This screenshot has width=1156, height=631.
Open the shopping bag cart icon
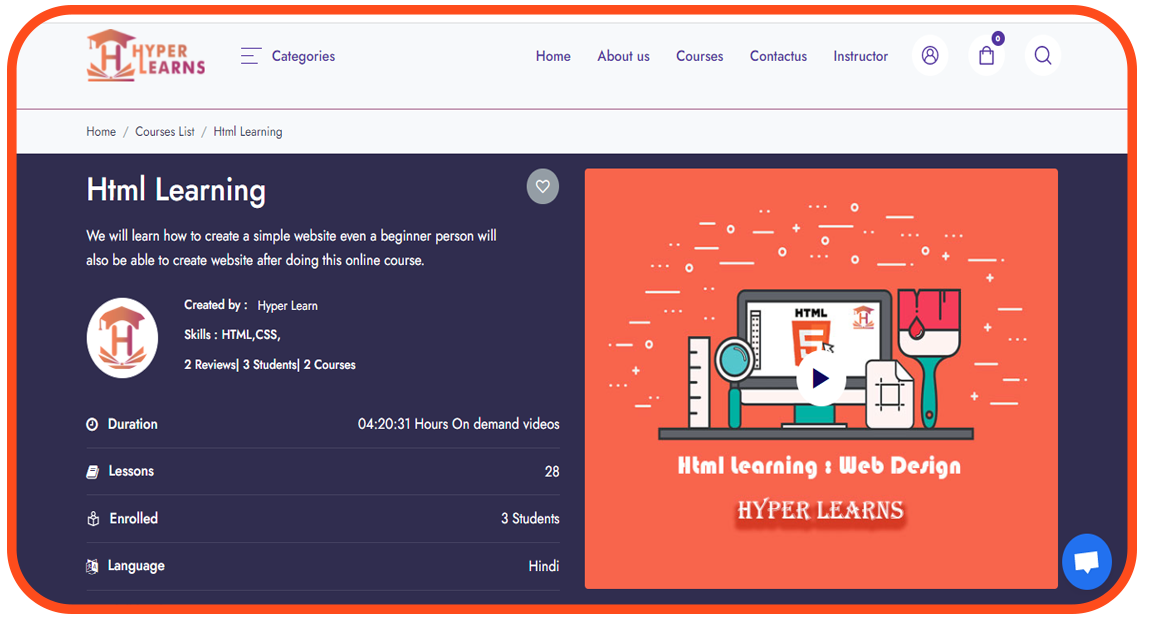(987, 56)
